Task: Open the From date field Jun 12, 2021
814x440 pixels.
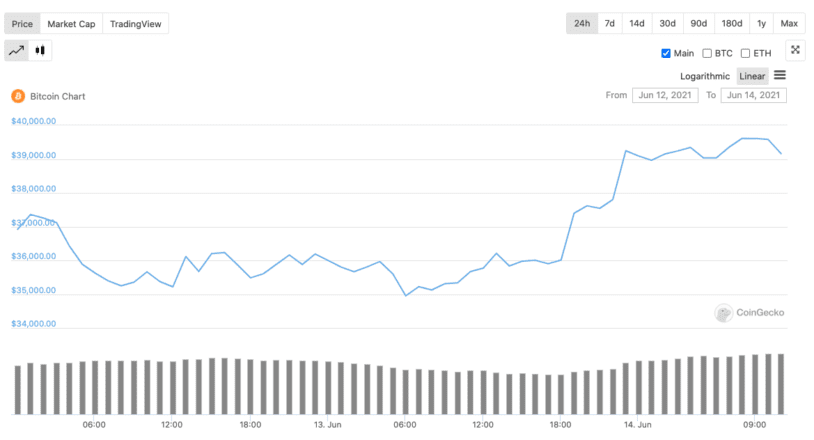Action: coord(665,95)
